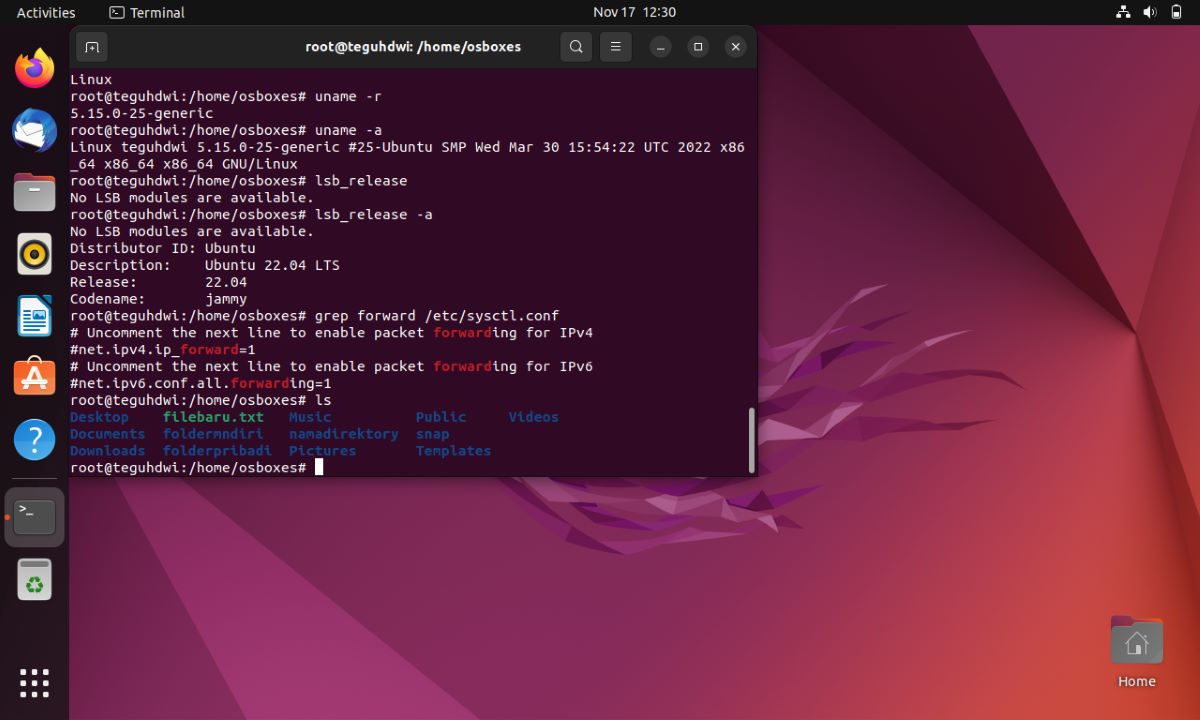
Task: Click the Public directory name in ls output
Action: click(441, 417)
